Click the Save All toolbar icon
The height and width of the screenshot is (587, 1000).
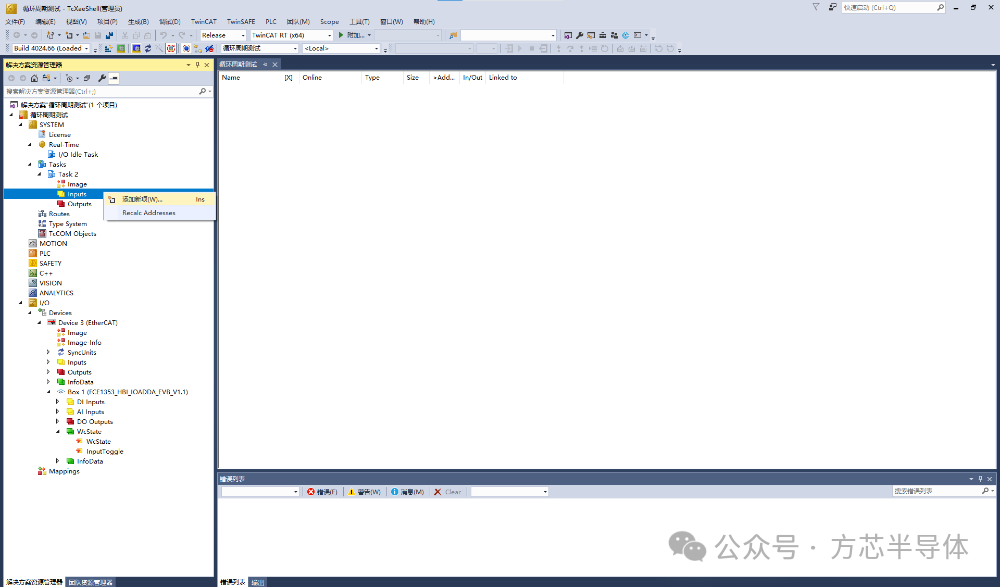click(x=109, y=35)
